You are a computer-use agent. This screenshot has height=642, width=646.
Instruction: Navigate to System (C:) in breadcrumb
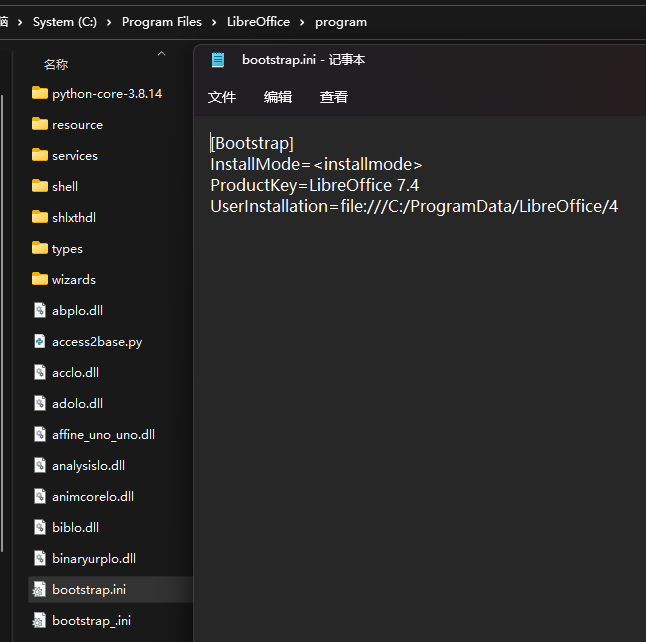65,22
